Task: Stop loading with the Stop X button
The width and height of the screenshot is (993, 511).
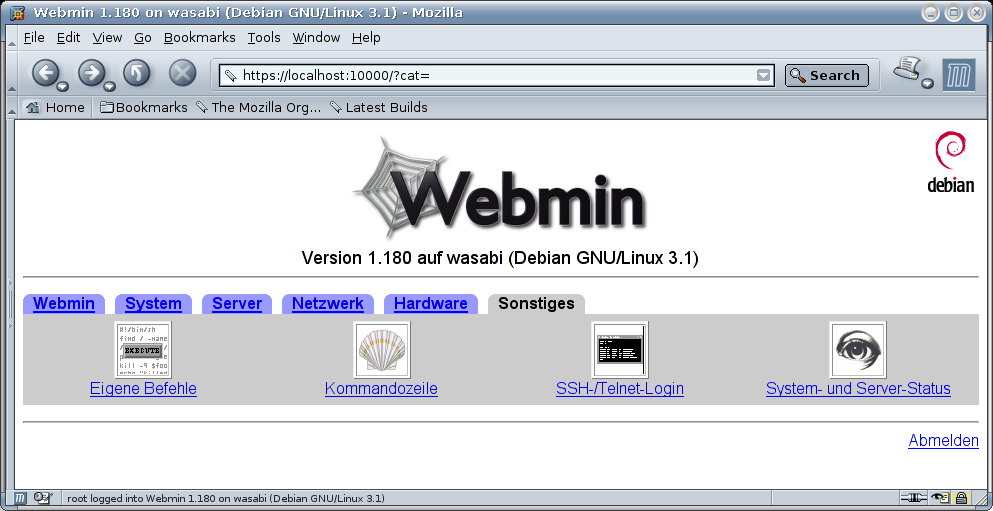Action: (x=182, y=73)
